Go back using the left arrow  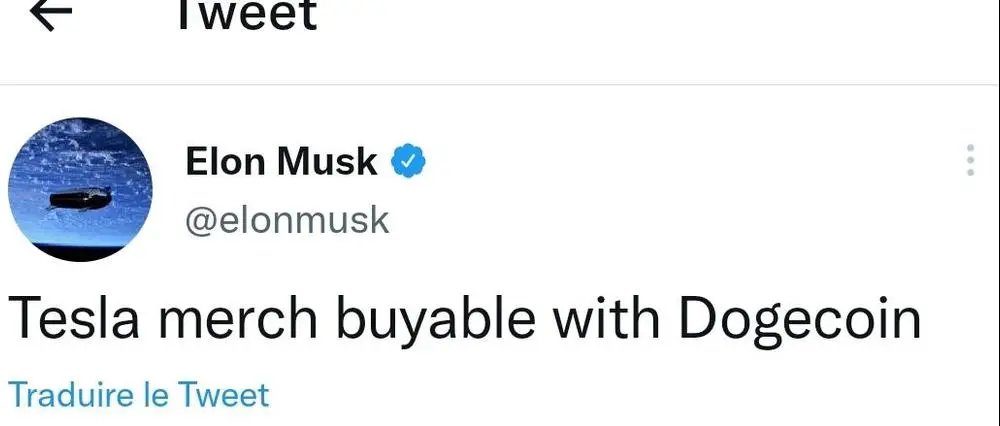coord(50,15)
